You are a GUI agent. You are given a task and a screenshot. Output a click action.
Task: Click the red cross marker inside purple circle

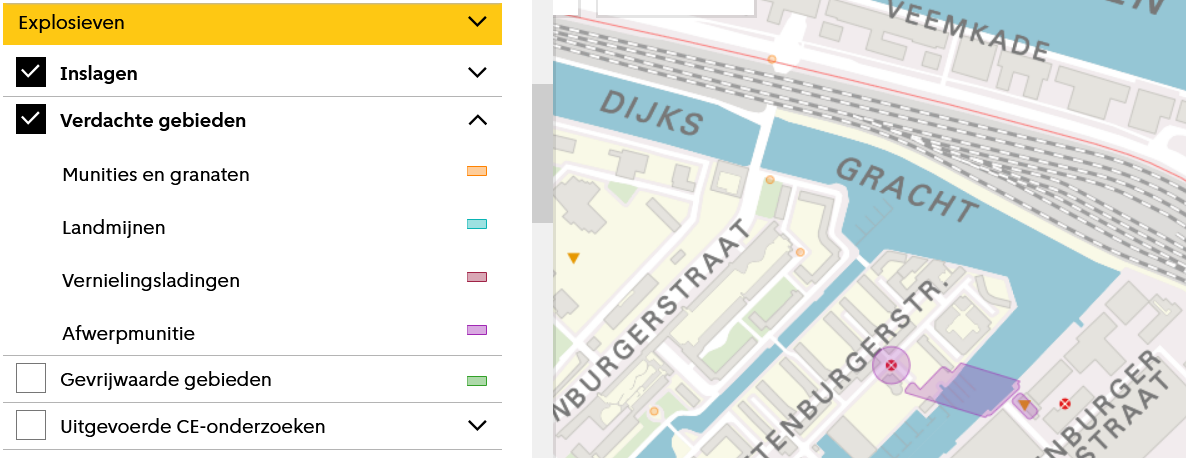[x=891, y=367]
